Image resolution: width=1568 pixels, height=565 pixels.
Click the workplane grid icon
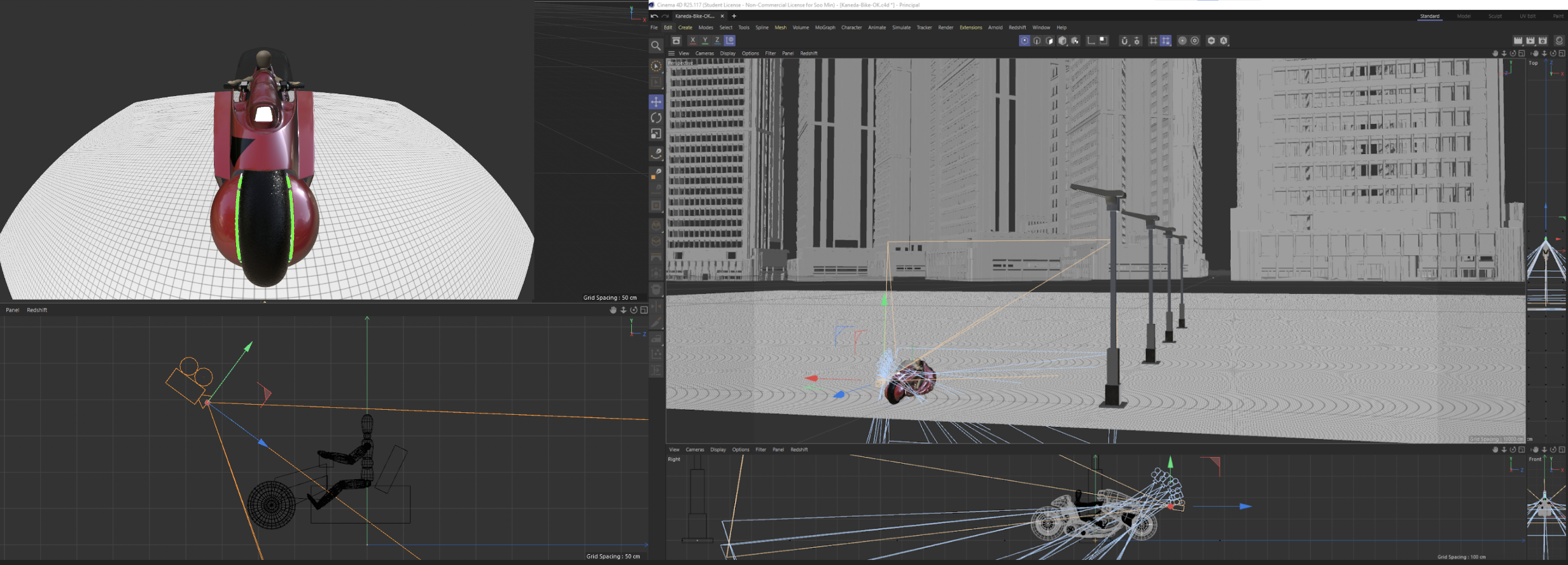tap(1153, 41)
